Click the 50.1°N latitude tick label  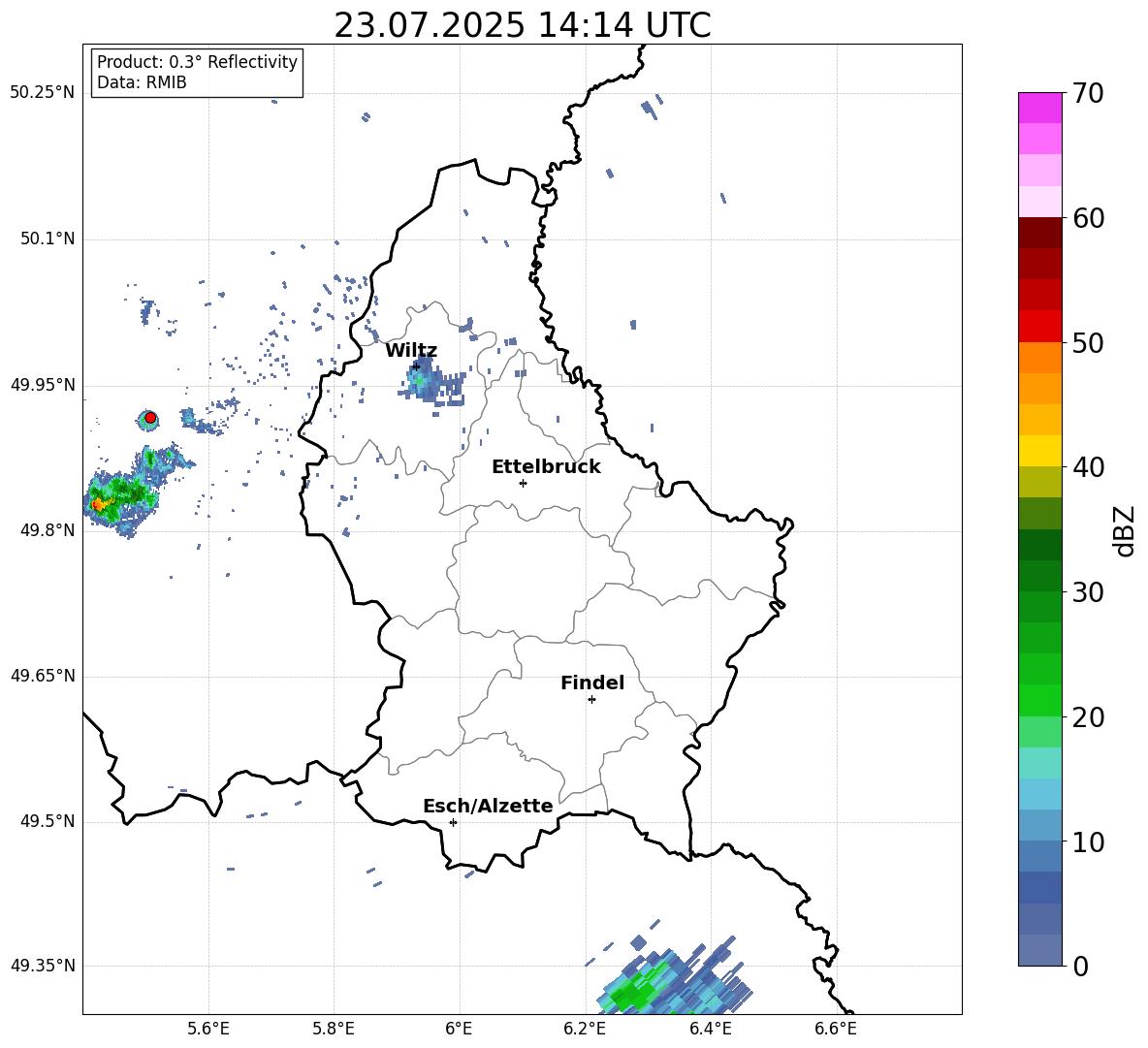click(x=48, y=239)
